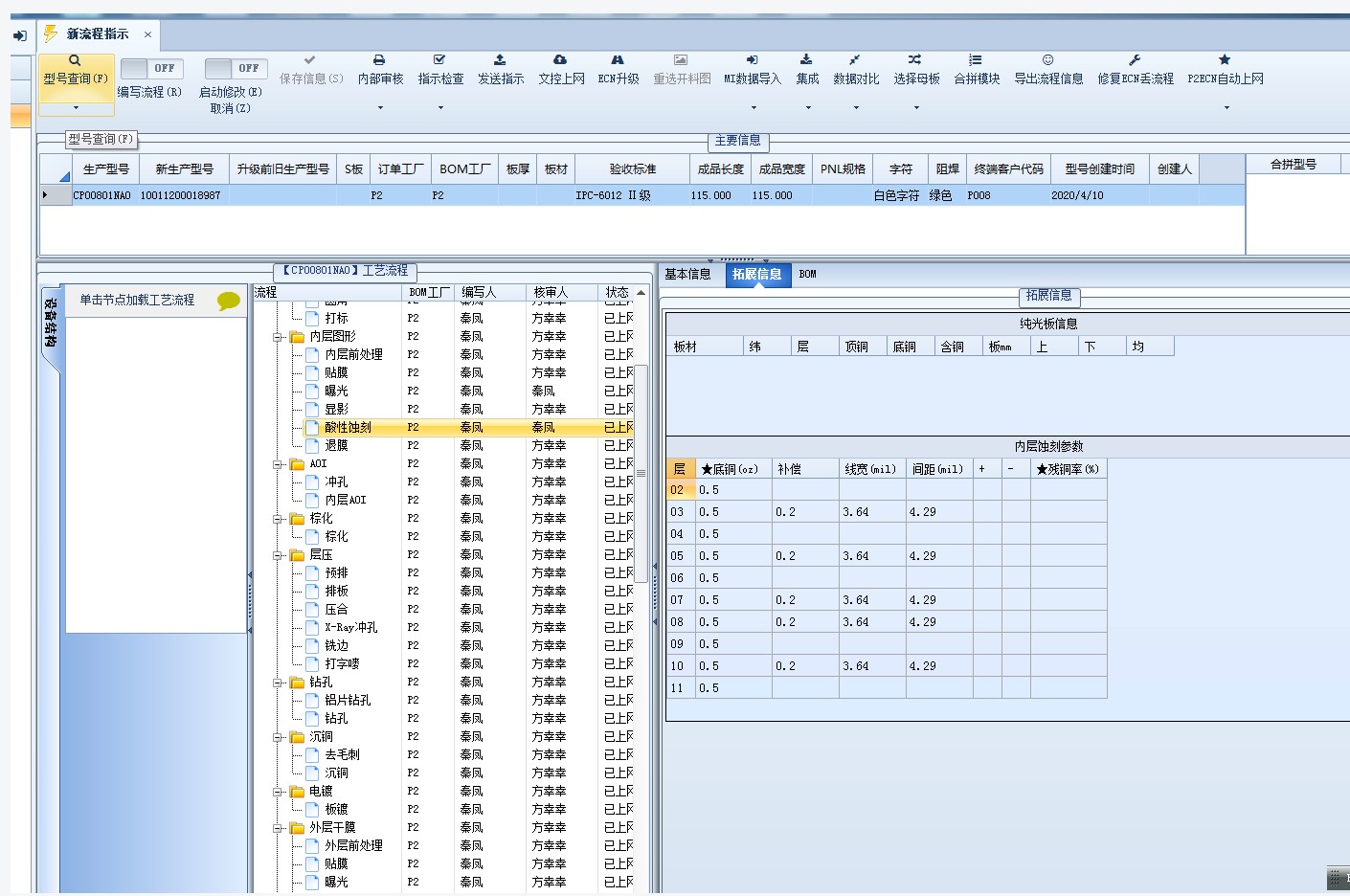Viewport: 1350px width, 896px height.
Task: Switch to the 拓展信息 tab
Action: pos(756,274)
